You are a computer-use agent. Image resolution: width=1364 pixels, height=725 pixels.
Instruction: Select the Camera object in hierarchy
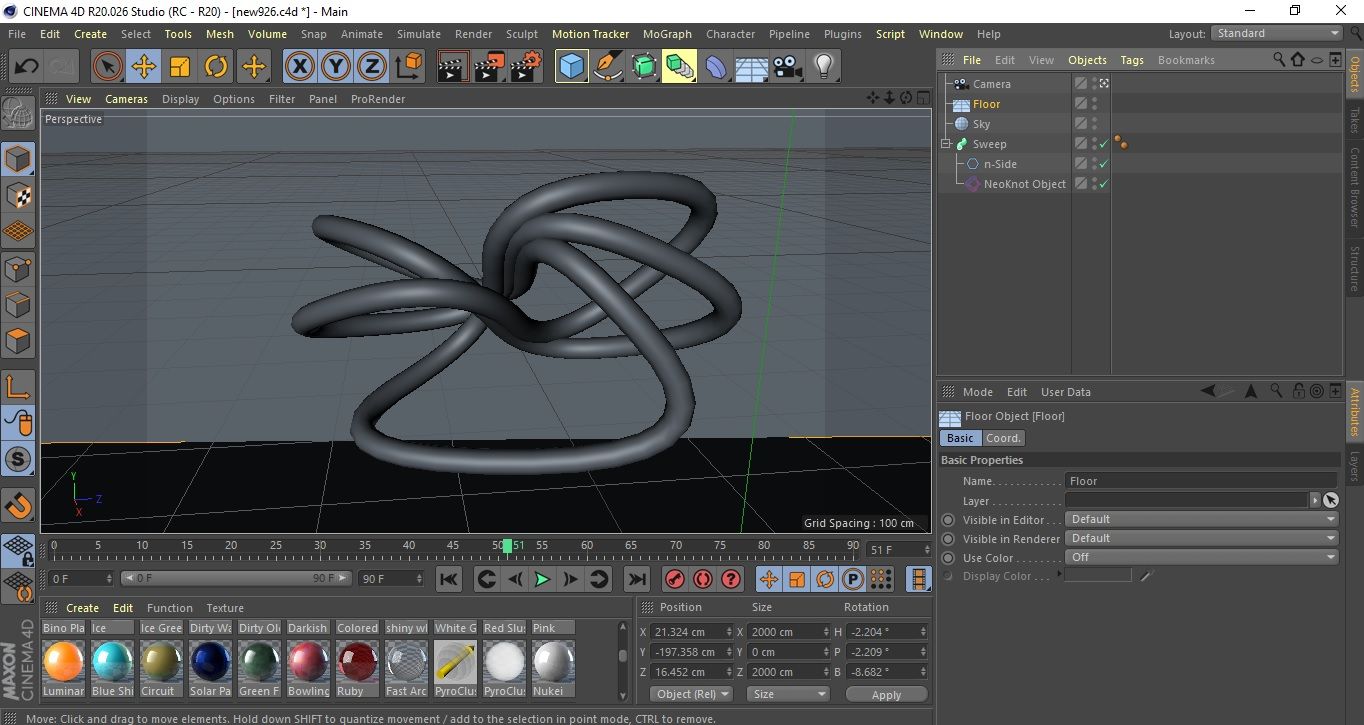tap(991, 84)
